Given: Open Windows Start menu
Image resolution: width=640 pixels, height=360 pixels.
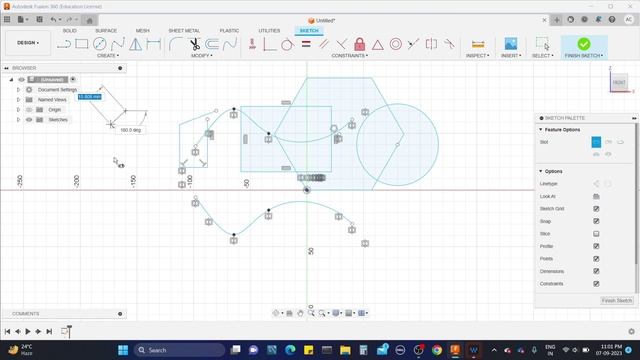Looking at the screenshot, I should pyautogui.click(x=123, y=350).
